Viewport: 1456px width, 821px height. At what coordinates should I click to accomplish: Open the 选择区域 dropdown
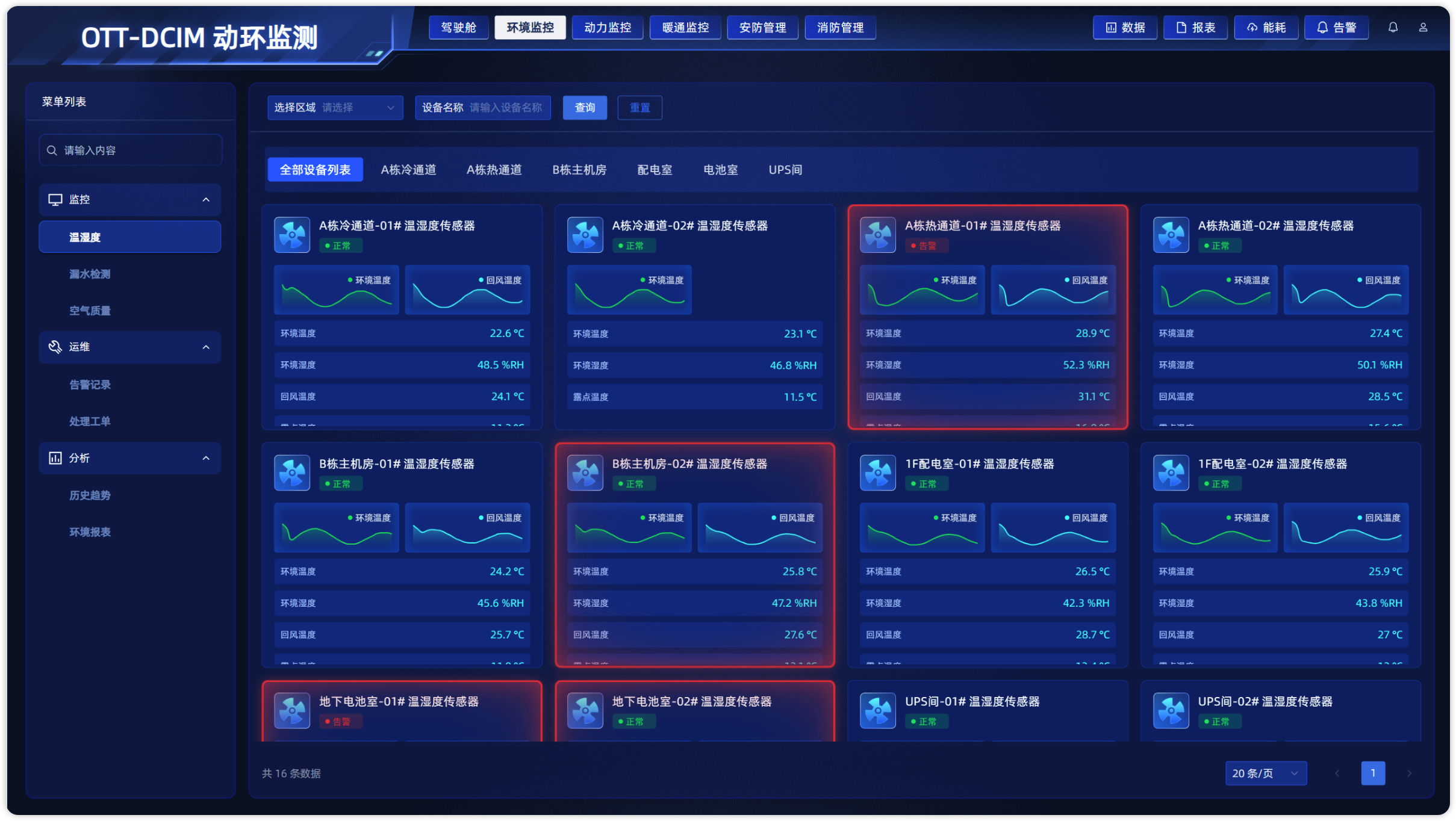[x=335, y=108]
